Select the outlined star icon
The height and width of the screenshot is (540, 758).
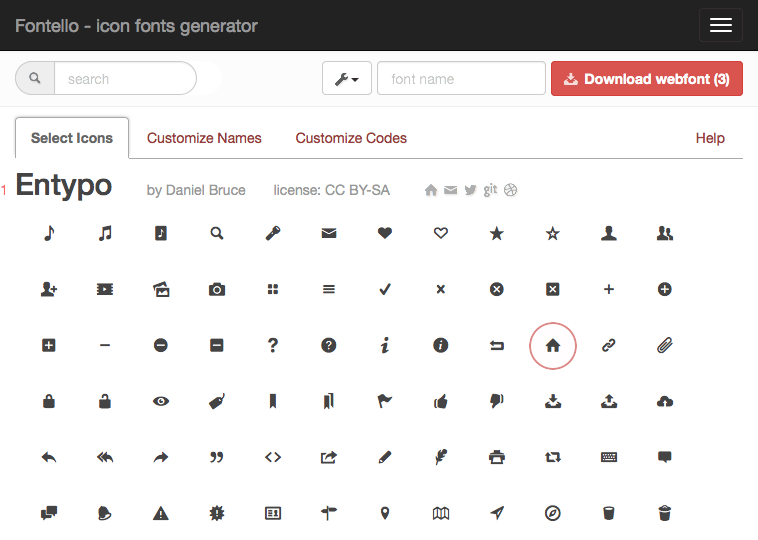pyautogui.click(x=553, y=234)
